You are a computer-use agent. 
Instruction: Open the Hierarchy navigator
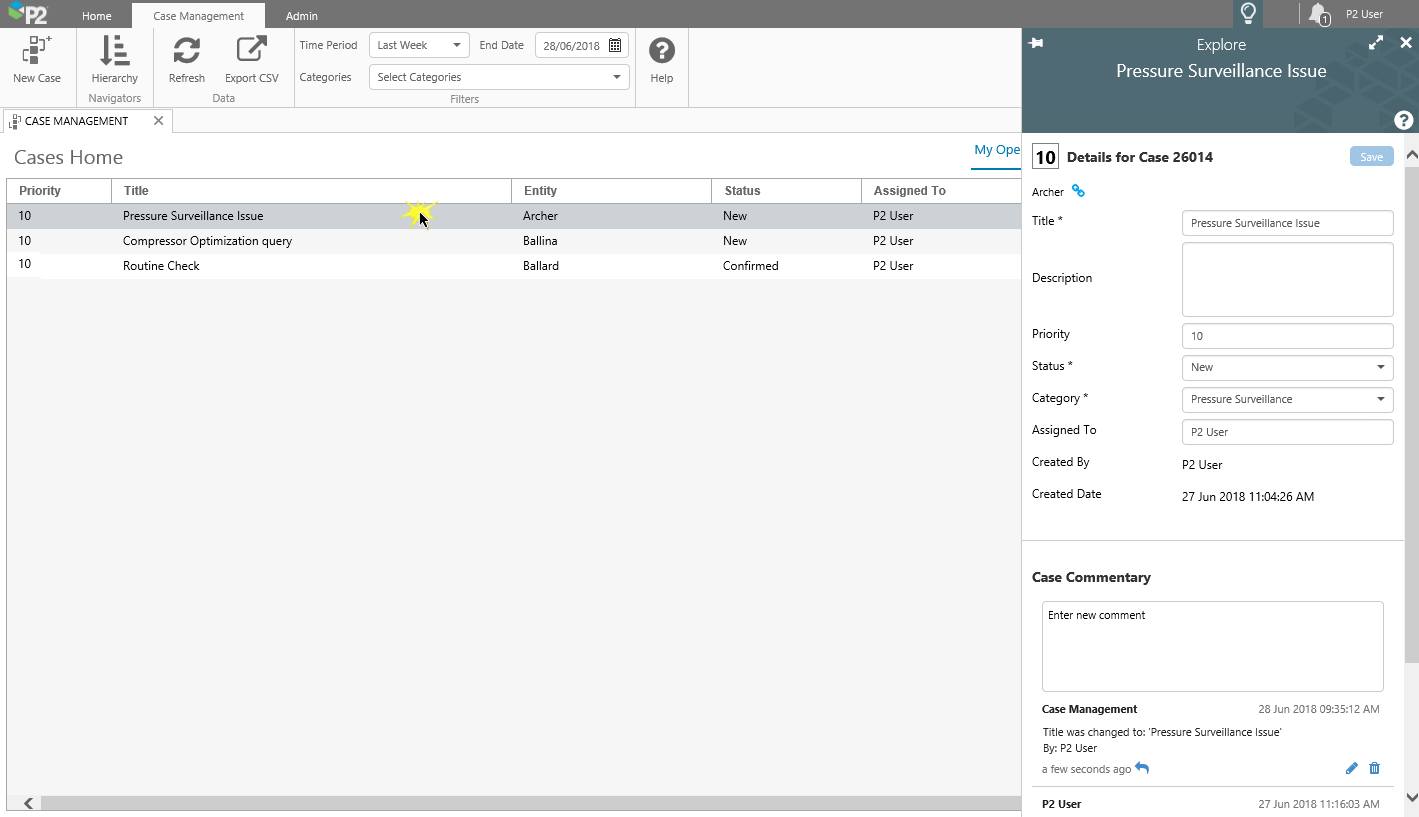pos(115,52)
